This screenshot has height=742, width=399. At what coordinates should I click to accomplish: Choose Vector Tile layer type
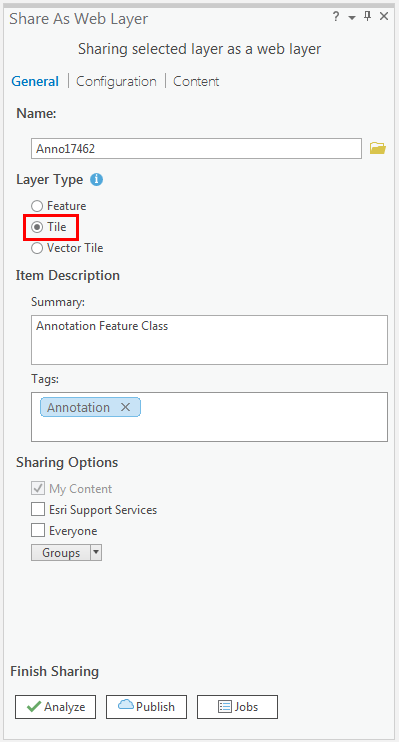(37, 248)
